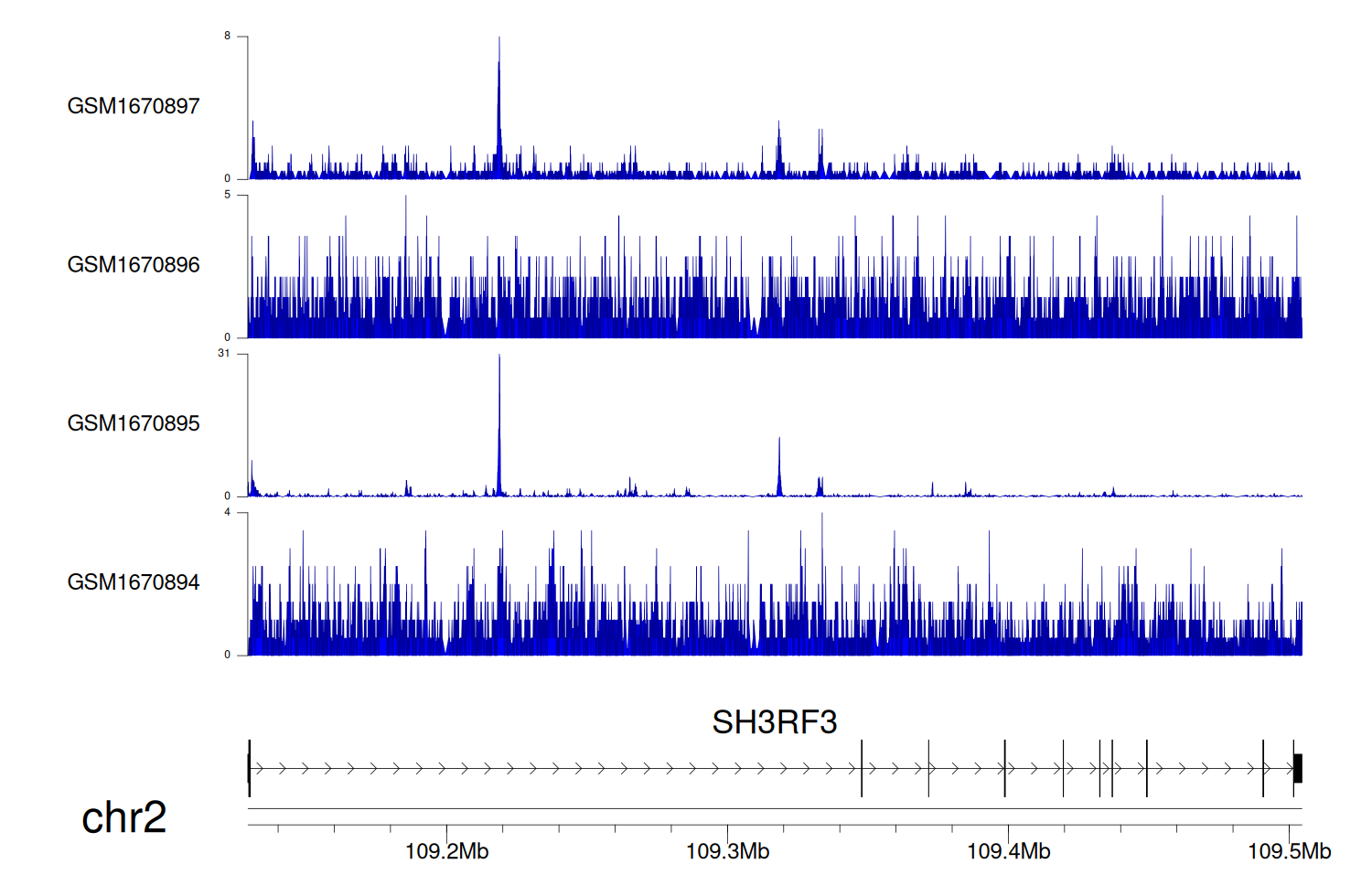Click the y-axis maximum value 8
This screenshot has width=1372, height=896.
coord(227,37)
